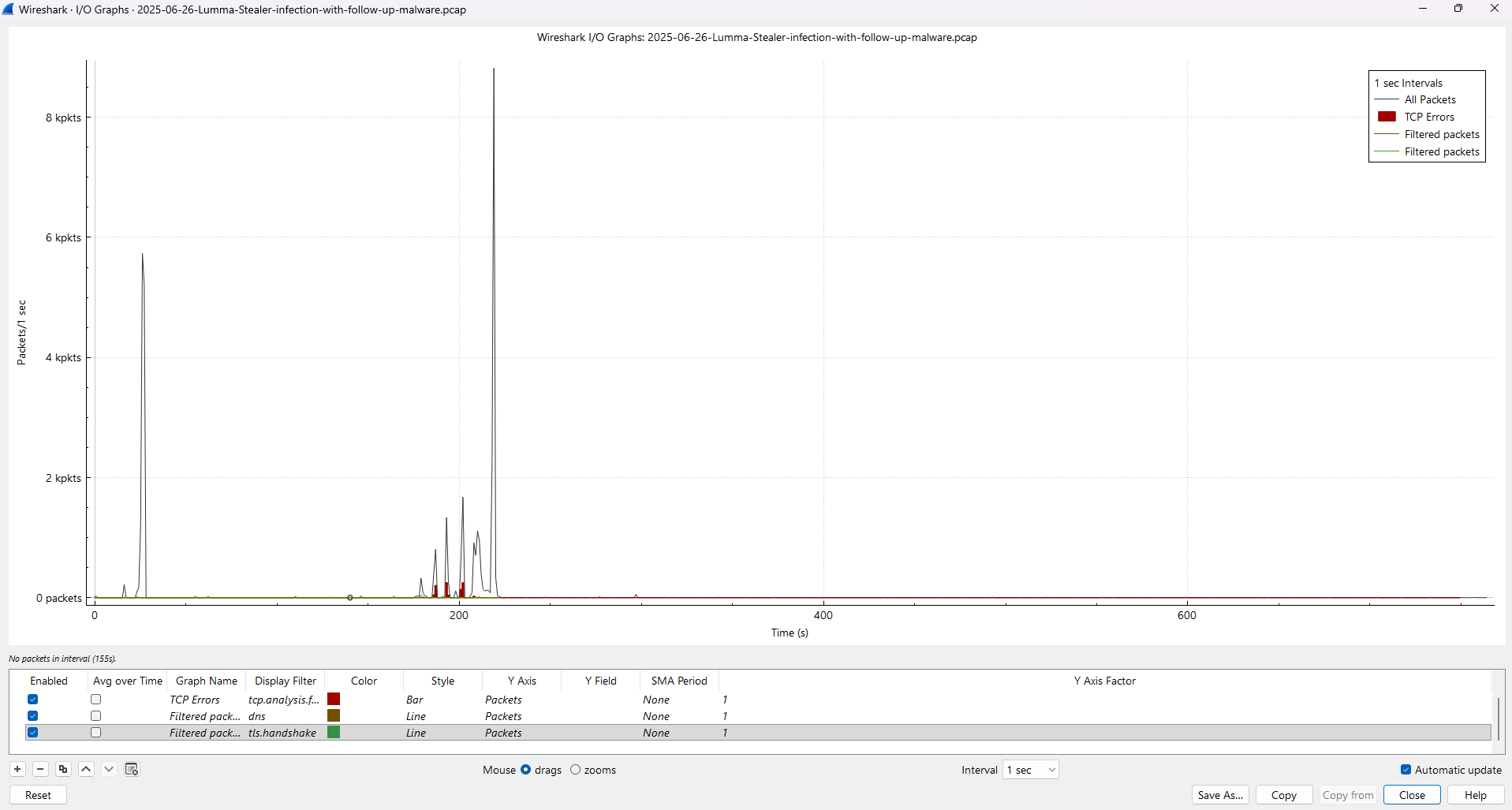Click the 'No packets in interval (155s)' status hint
The height and width of the screenshot is (810, 1512).
(62, 659)
